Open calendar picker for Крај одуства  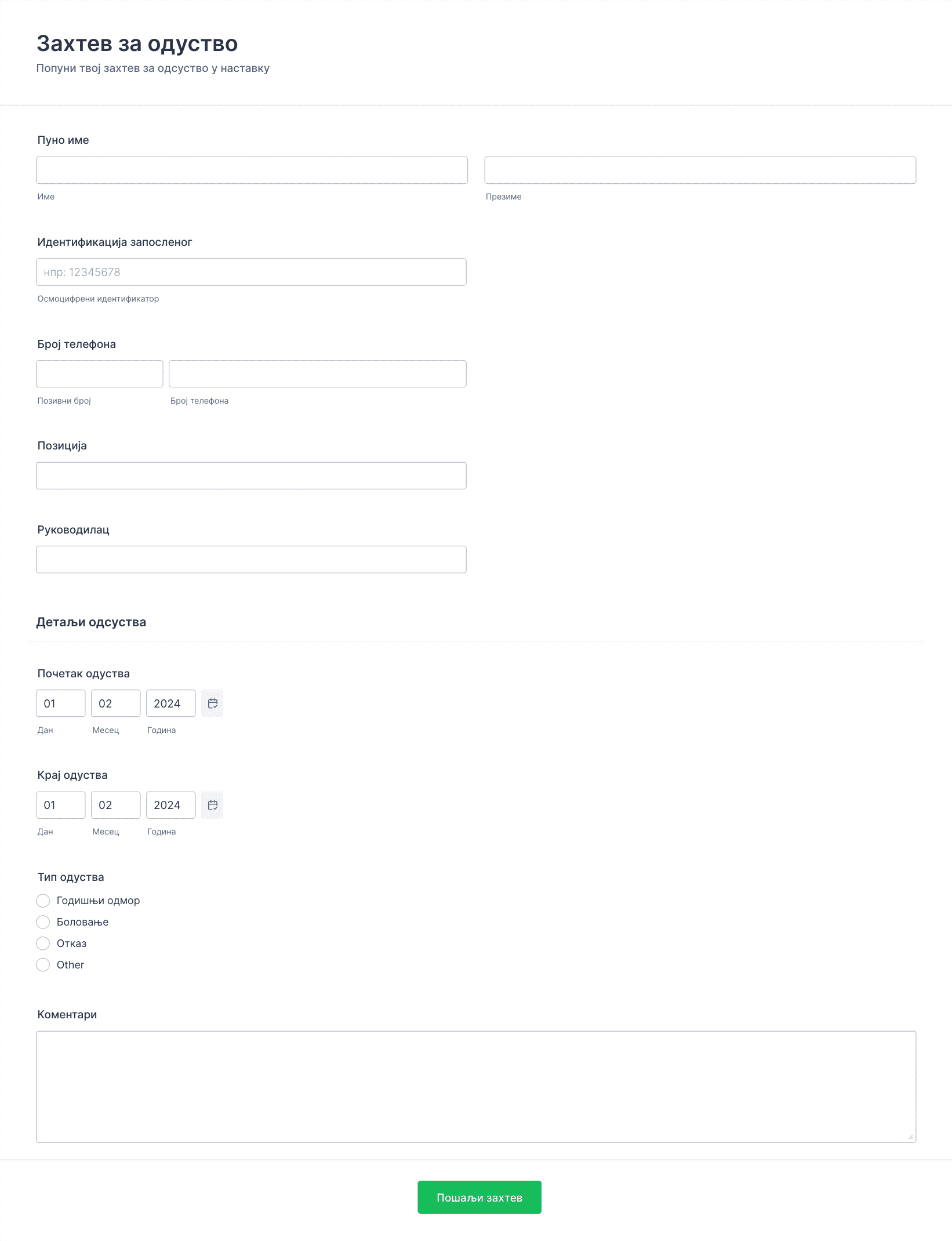(212, 805)
